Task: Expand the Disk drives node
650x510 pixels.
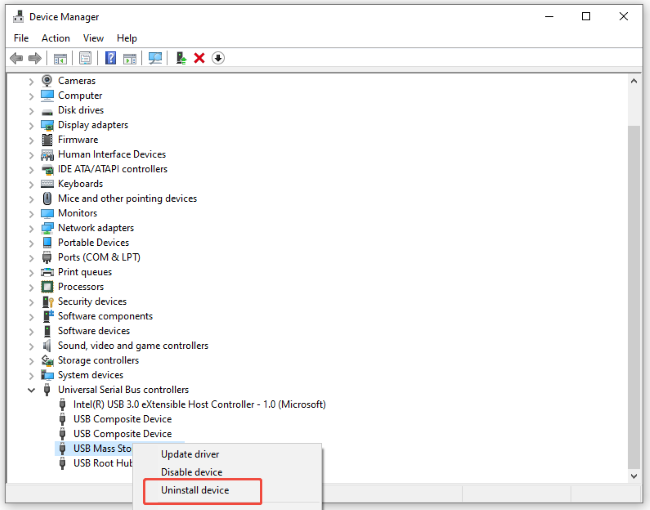Action: click(x=31, y=111)
